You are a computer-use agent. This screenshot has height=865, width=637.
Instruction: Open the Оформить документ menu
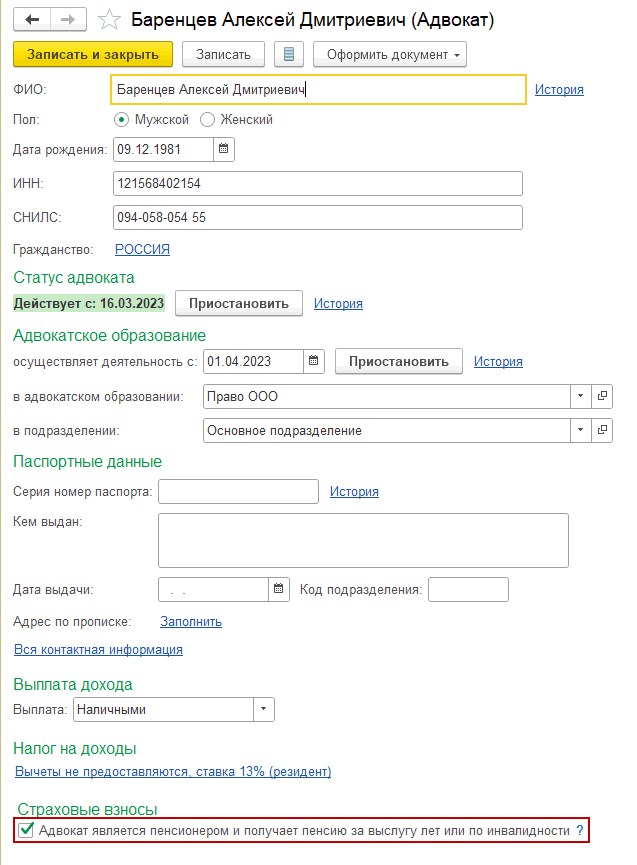(390, 54)
